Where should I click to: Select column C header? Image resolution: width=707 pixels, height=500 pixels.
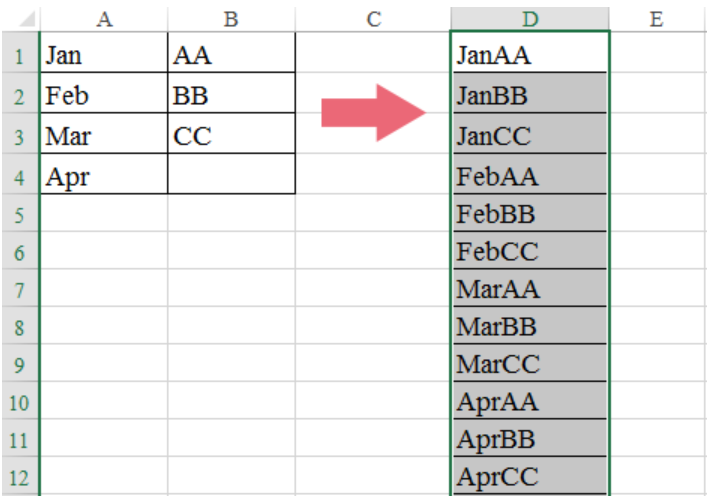pyautogui.click(x=373, y=19)
